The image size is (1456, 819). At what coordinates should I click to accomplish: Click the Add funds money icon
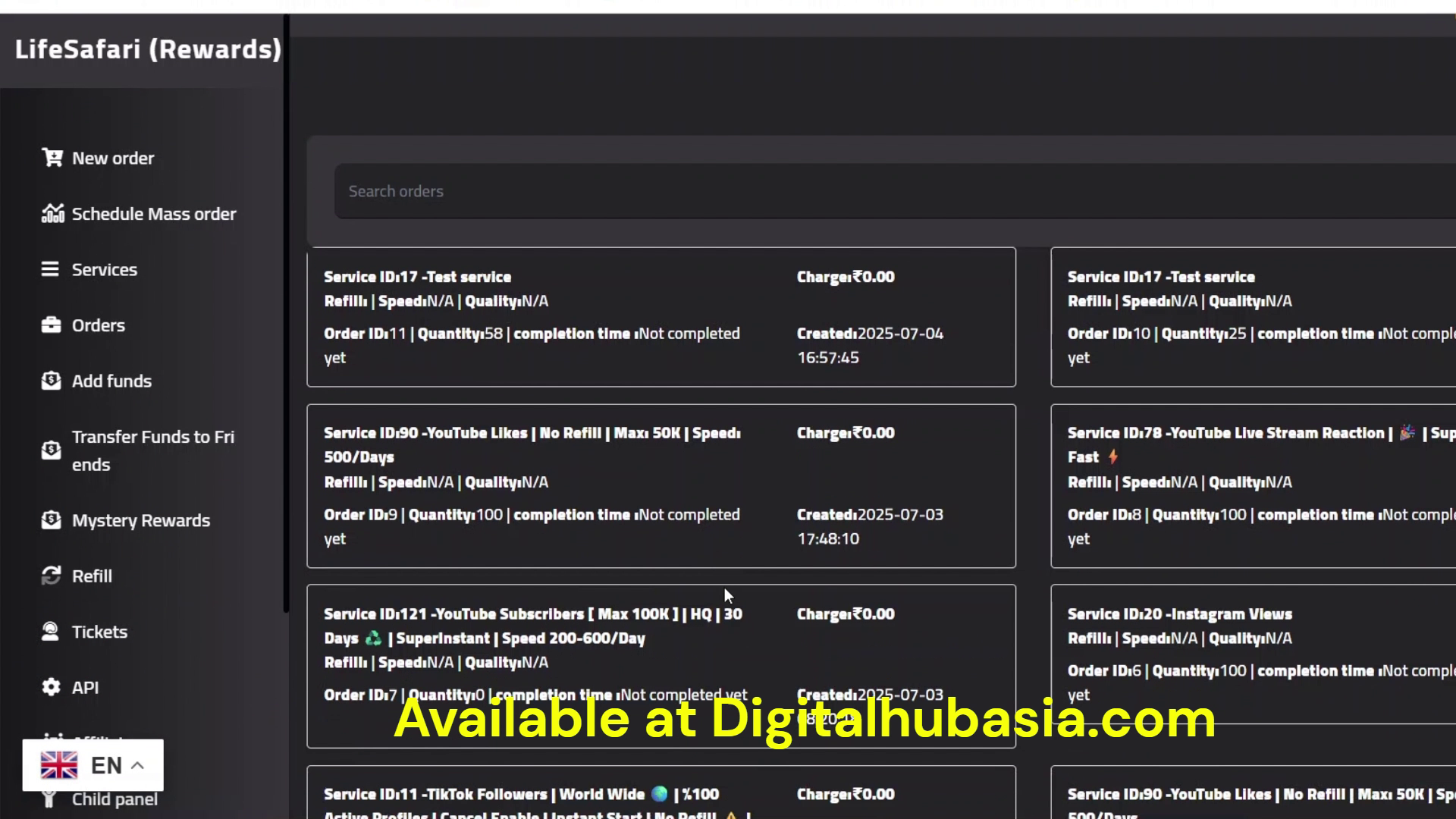pyautogui.click(x=51, y=381)
